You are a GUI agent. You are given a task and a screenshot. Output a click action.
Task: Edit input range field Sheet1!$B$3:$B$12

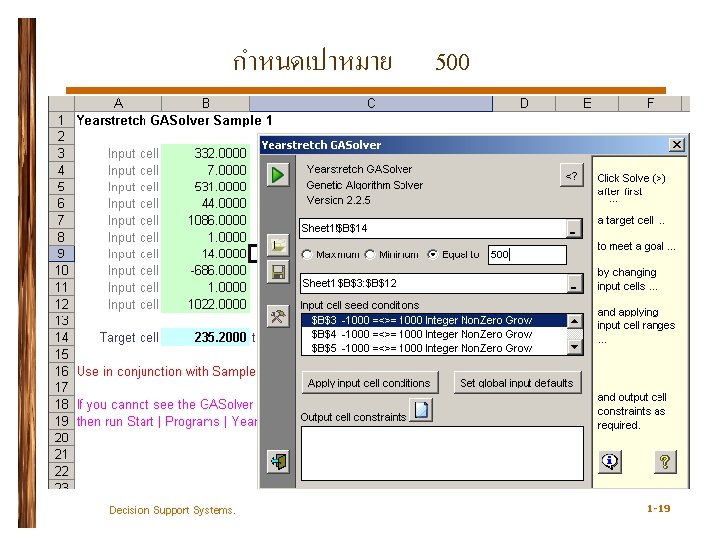pos(433,283)
